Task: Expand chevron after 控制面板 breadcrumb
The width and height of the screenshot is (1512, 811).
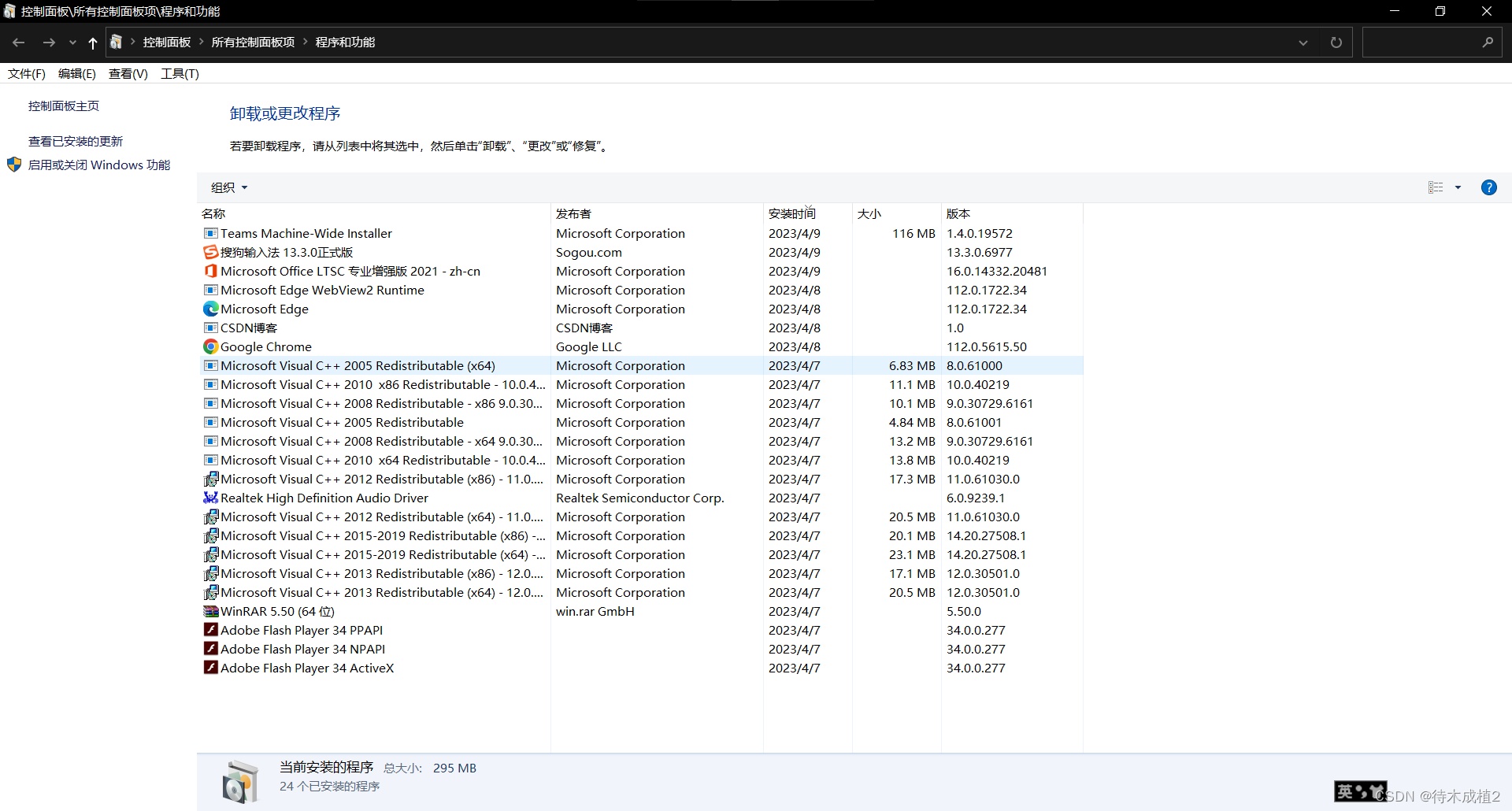Action: pos(202,43)
